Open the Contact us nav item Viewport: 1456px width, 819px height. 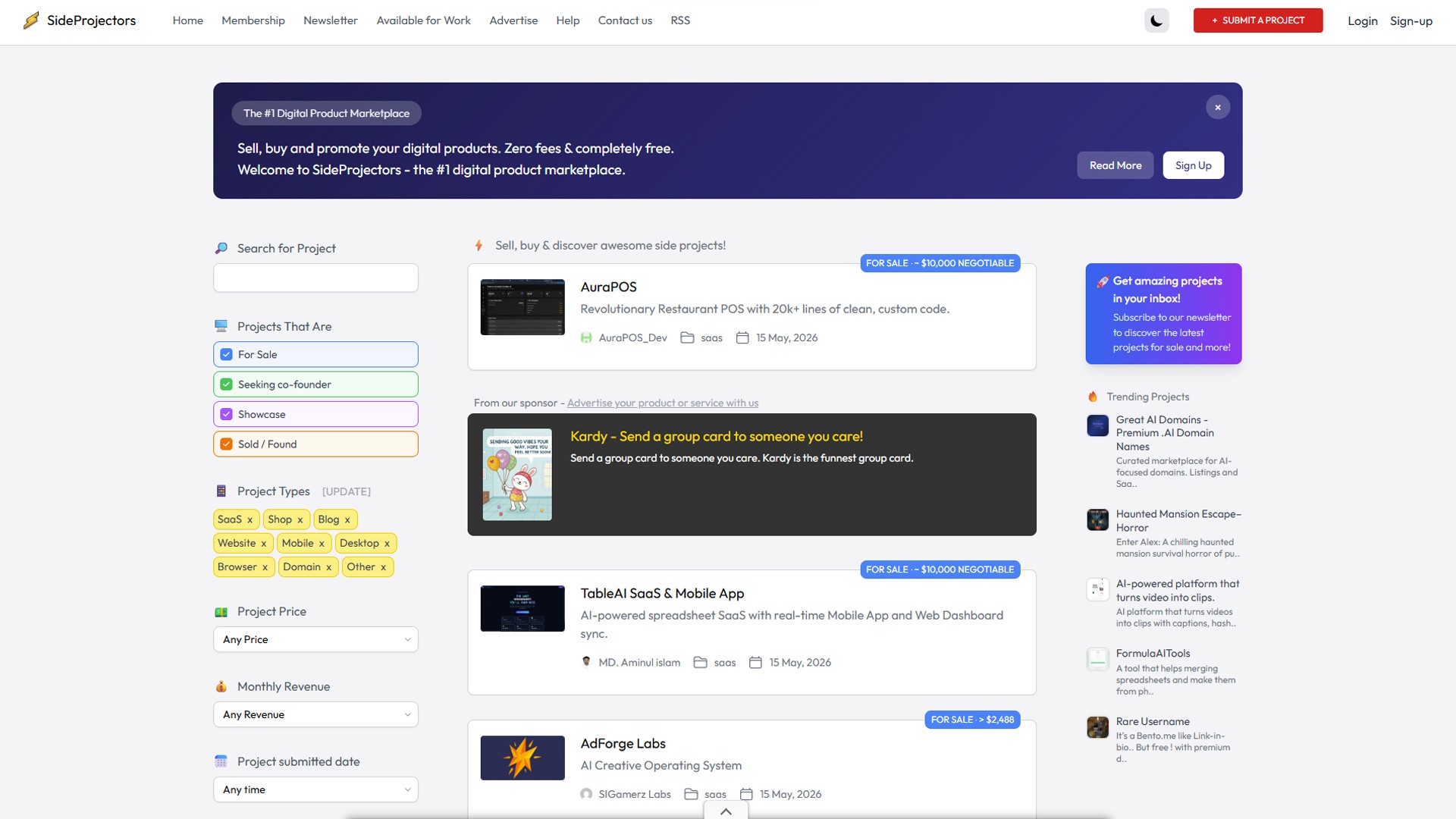pos(625,20)
